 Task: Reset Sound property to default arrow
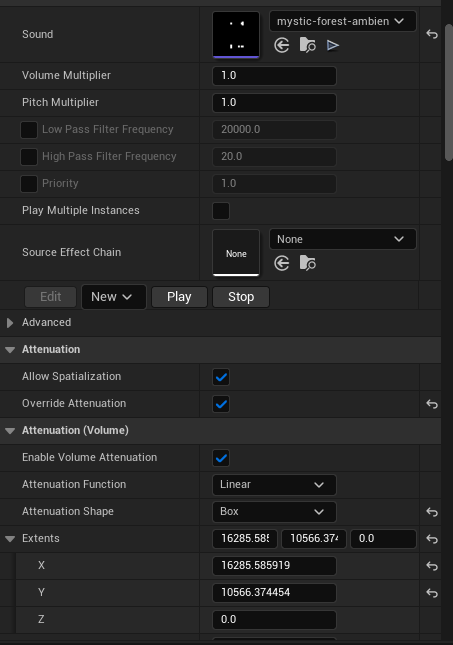[x=432, y=34]
